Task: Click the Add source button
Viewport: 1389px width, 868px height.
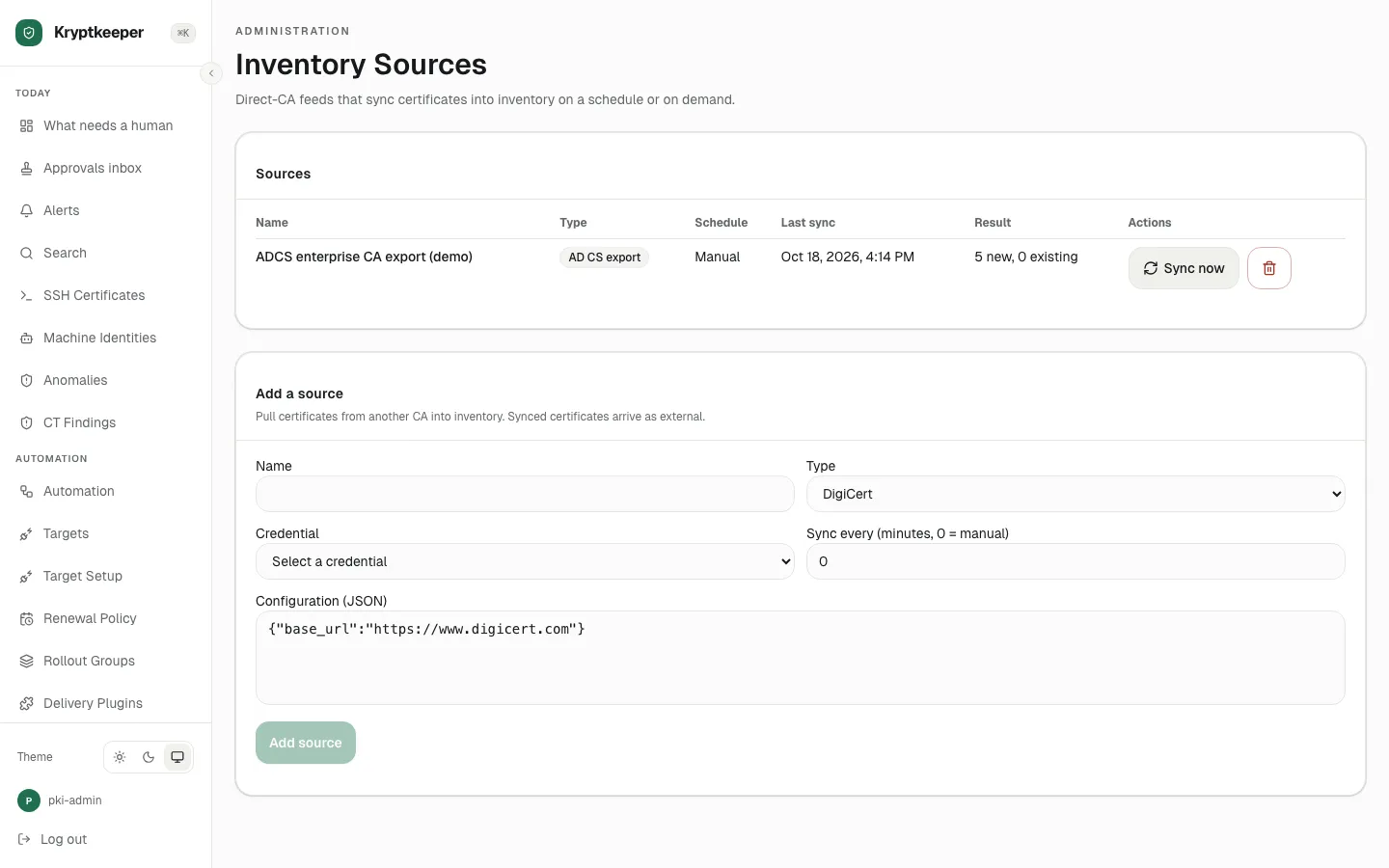Action: (306, 743)
